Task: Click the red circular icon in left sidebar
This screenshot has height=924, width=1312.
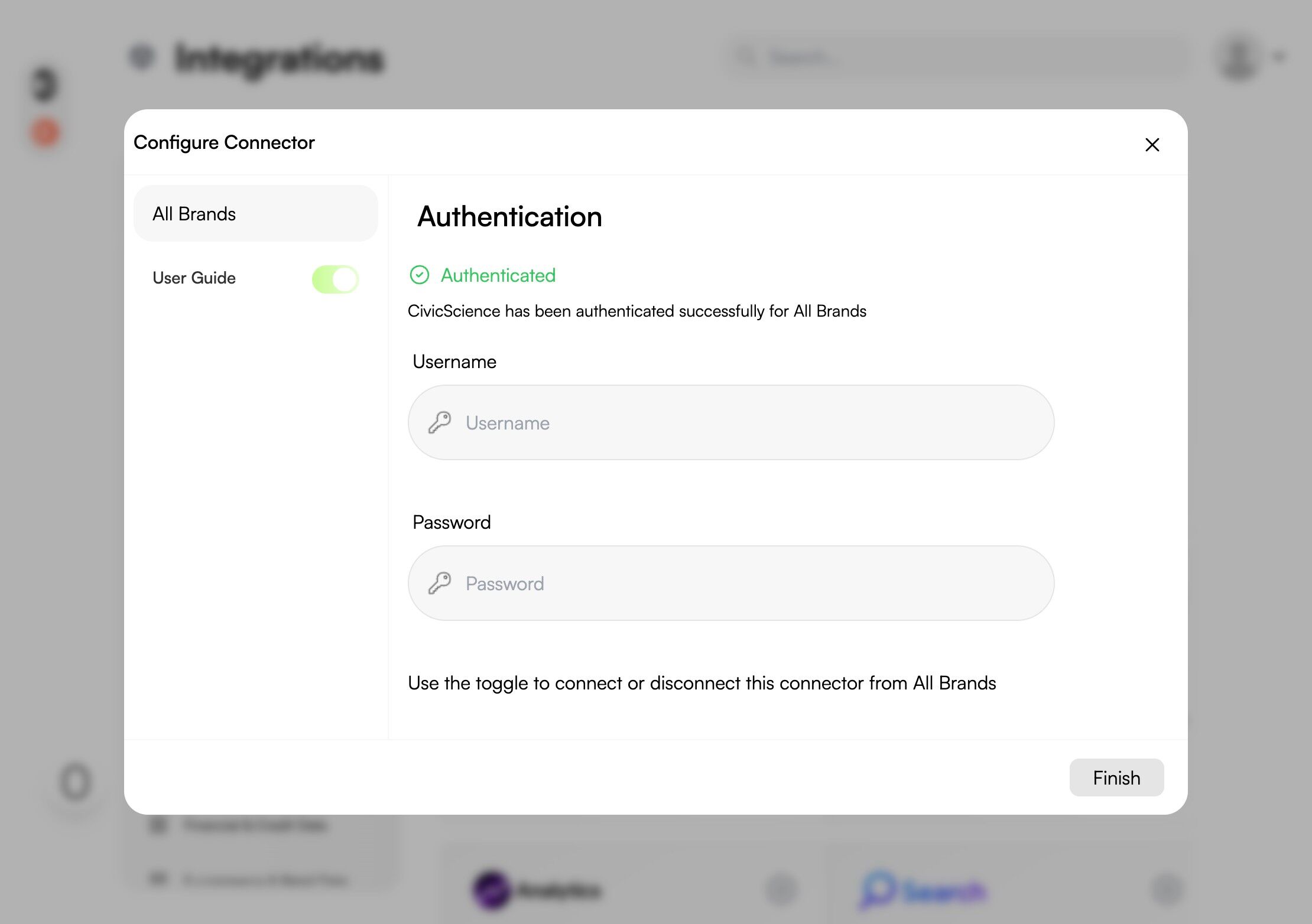Action: pos(46,132)
